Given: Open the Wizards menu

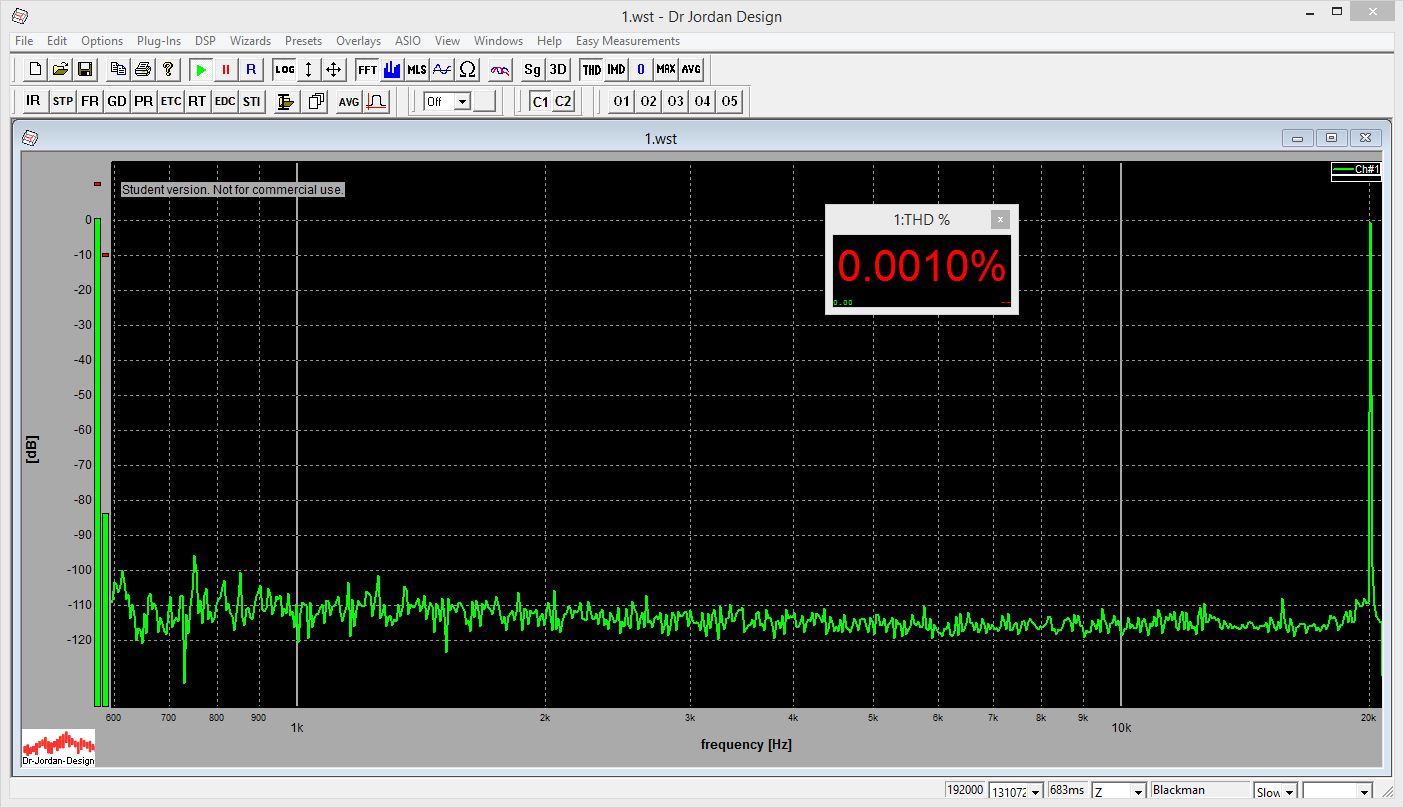Looking at the screenshot, I should 250,41.
